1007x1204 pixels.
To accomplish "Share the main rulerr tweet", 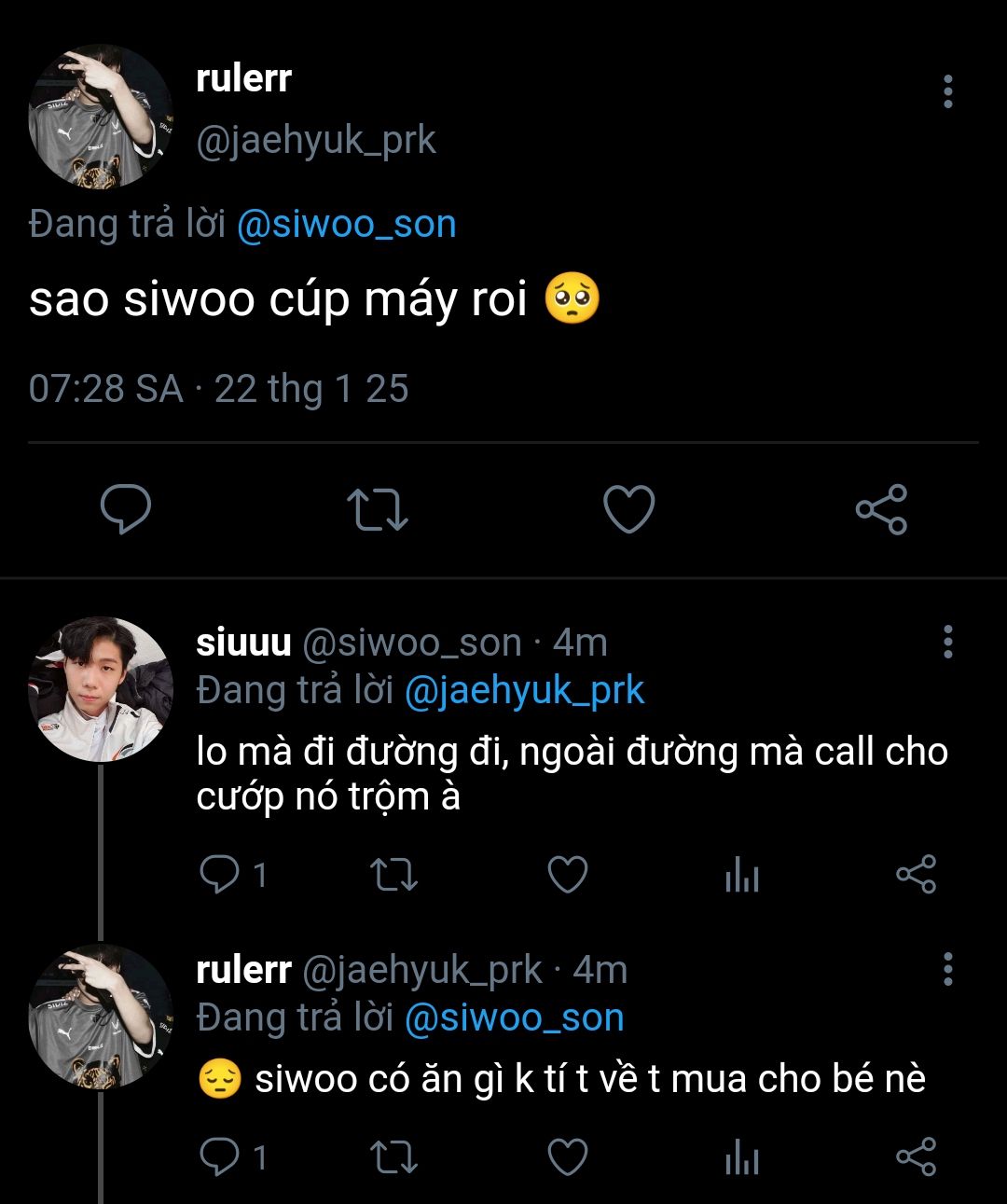I will tap(881, 509).
